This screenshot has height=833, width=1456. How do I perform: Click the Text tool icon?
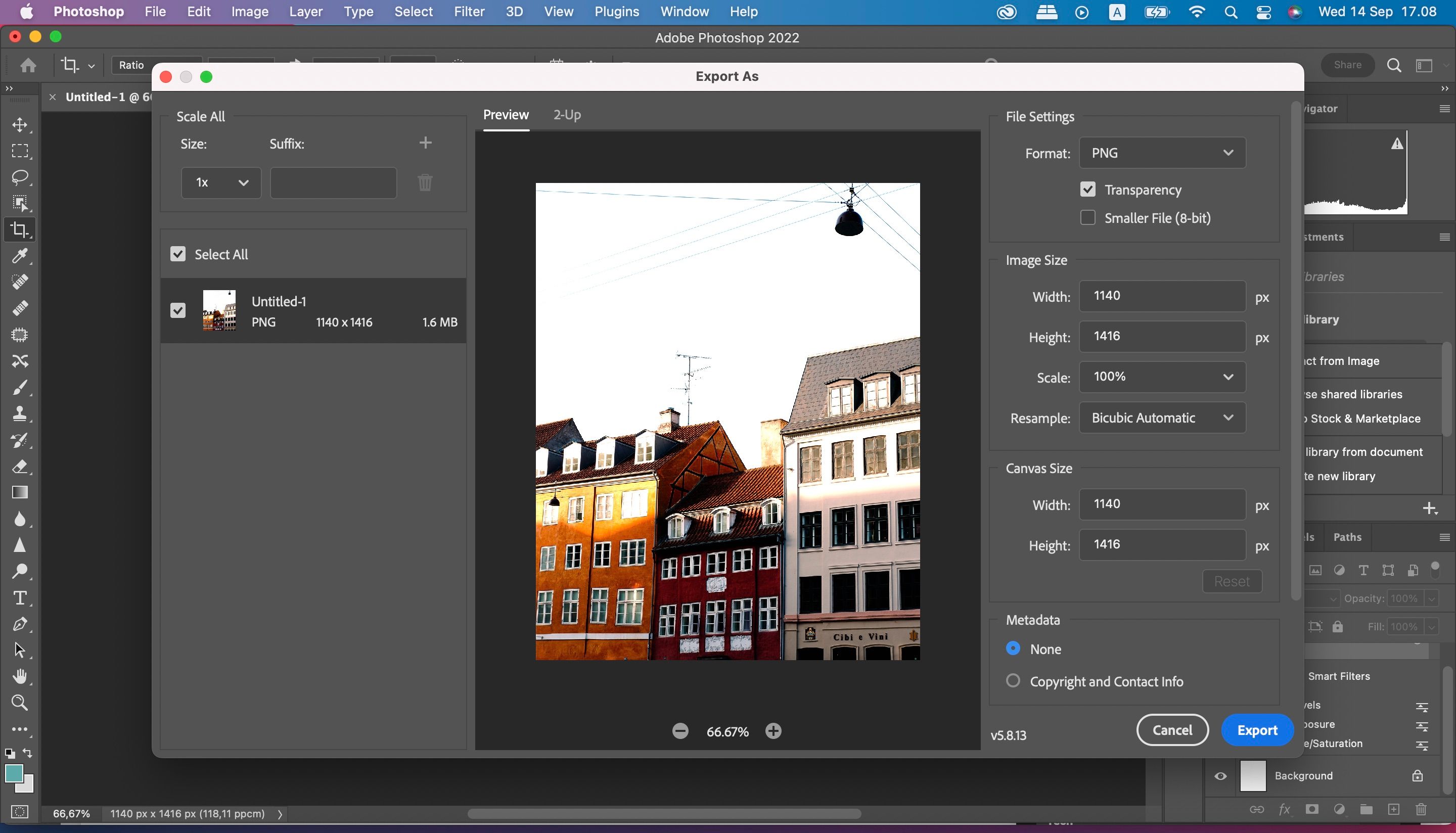(x=19, y=598)
